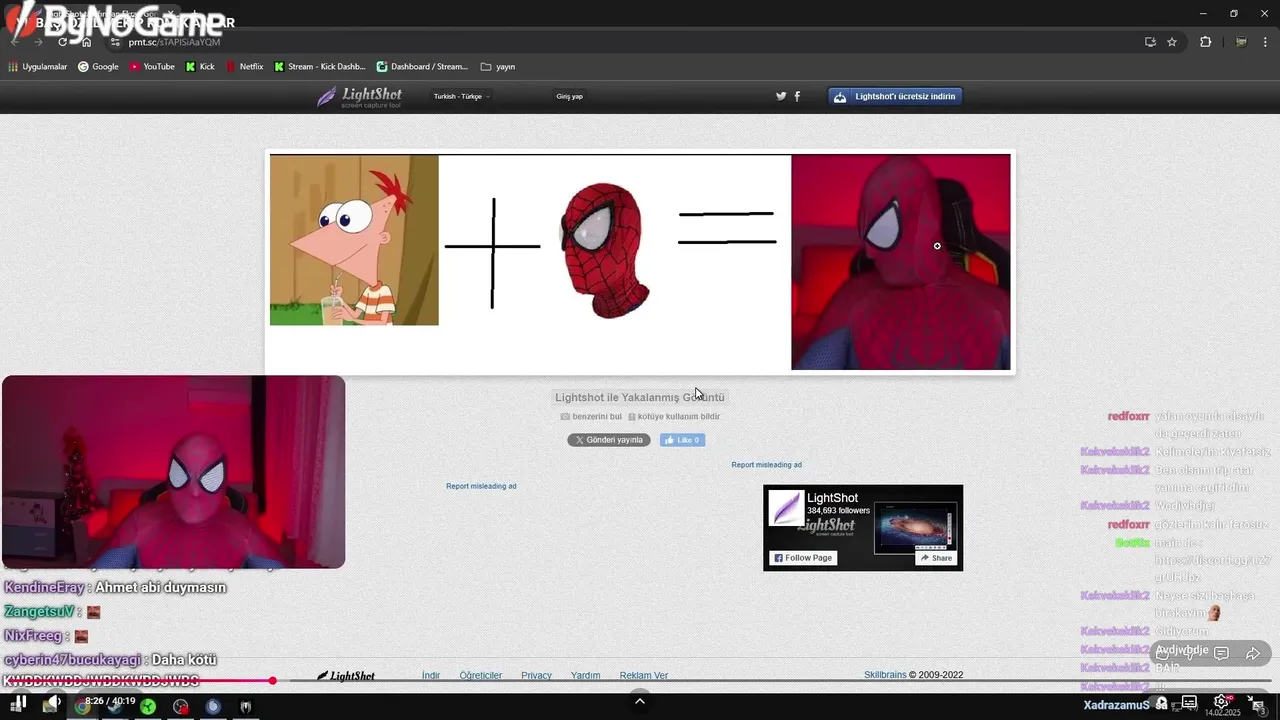Screen dimensions: 1280x720
Task: Click chat username KendineEray
Action: pyautogui.click(x=44, y=588)
